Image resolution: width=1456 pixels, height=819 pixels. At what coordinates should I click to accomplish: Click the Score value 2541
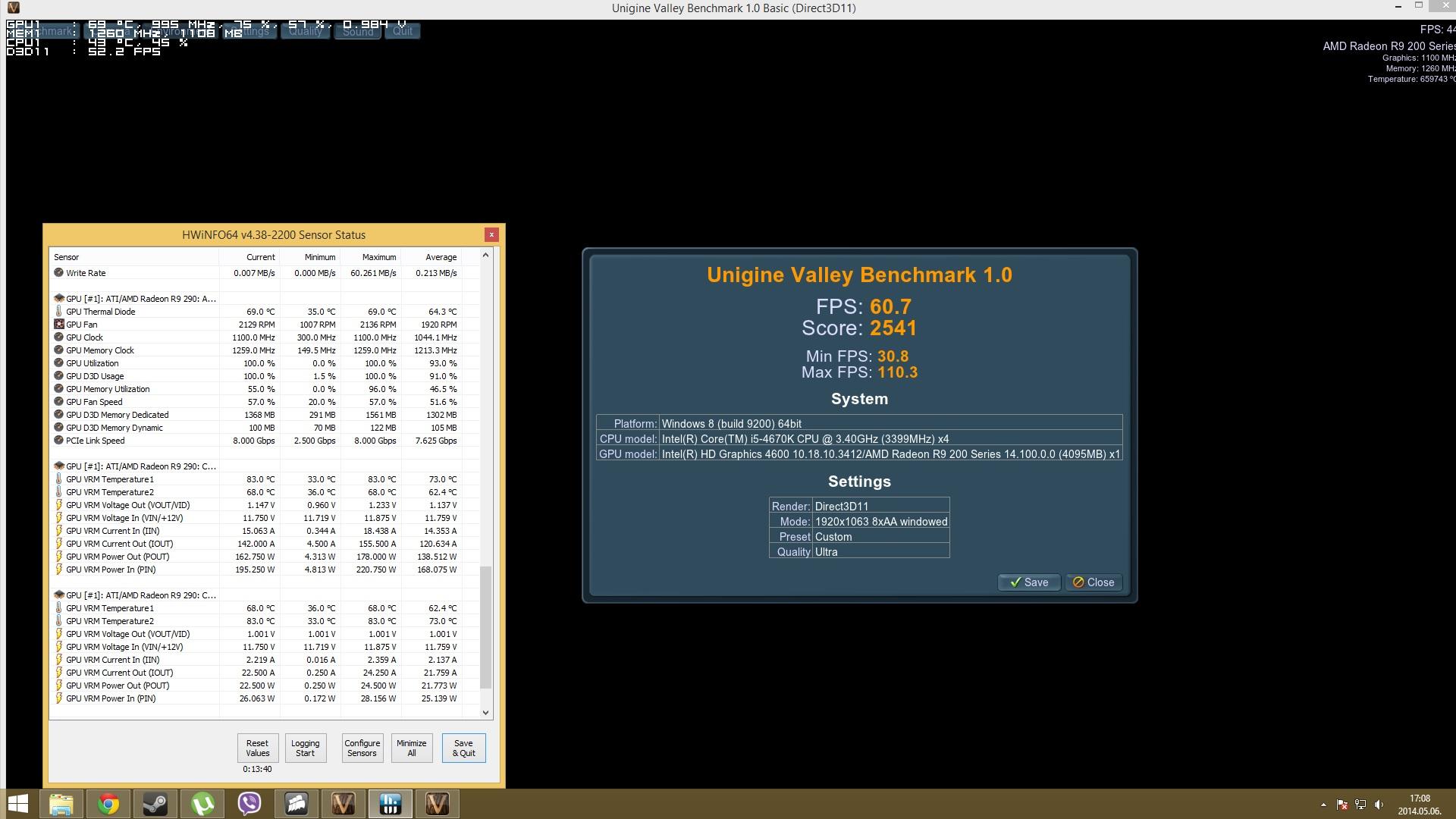click(x=893, y=328)
